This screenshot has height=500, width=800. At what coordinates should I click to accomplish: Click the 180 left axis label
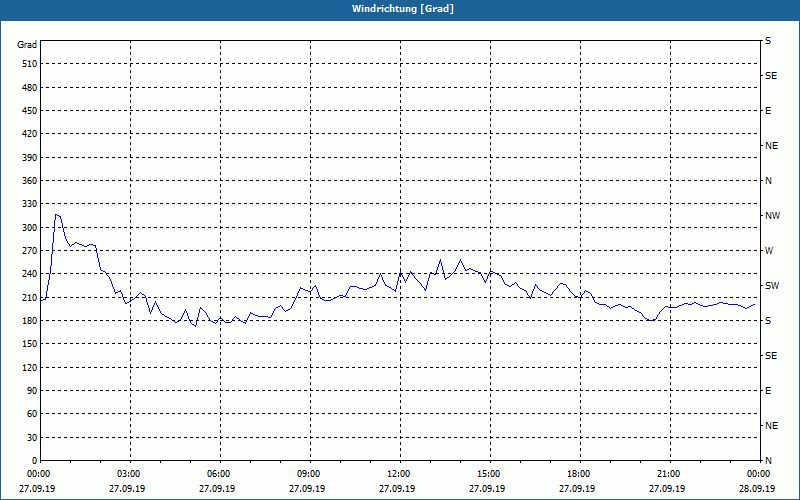coord(30,321)
